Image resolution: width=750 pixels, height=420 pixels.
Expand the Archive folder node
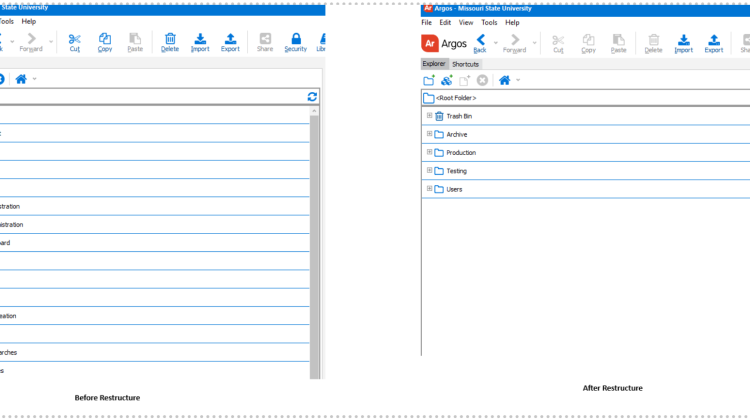(429, 134)
